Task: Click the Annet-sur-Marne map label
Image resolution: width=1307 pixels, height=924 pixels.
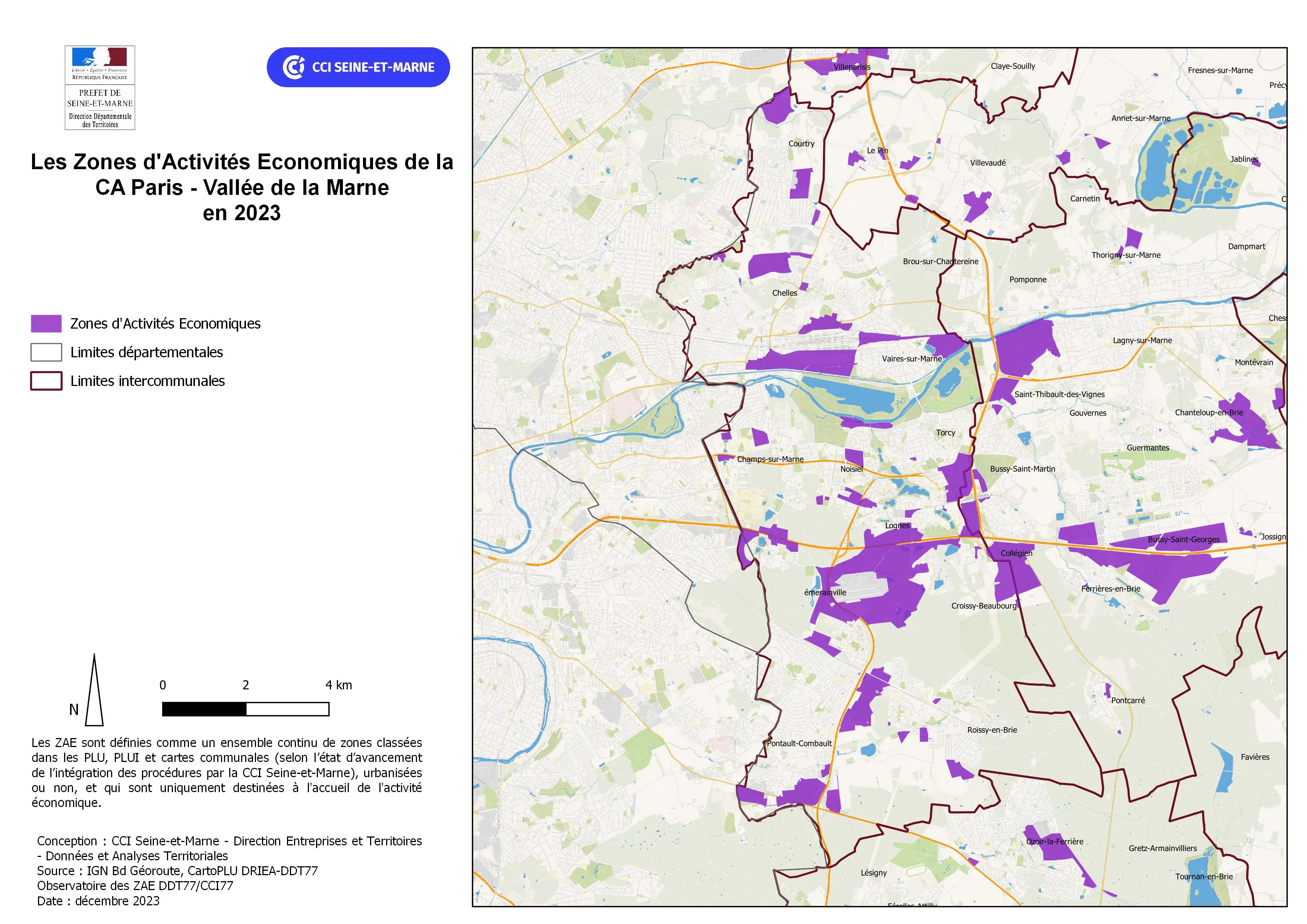Action: (x=1141, y=118)
